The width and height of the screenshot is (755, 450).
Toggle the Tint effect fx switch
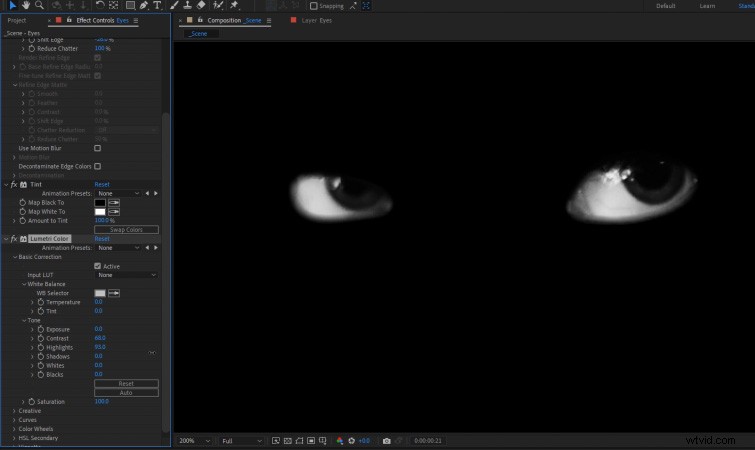point(14,185)
